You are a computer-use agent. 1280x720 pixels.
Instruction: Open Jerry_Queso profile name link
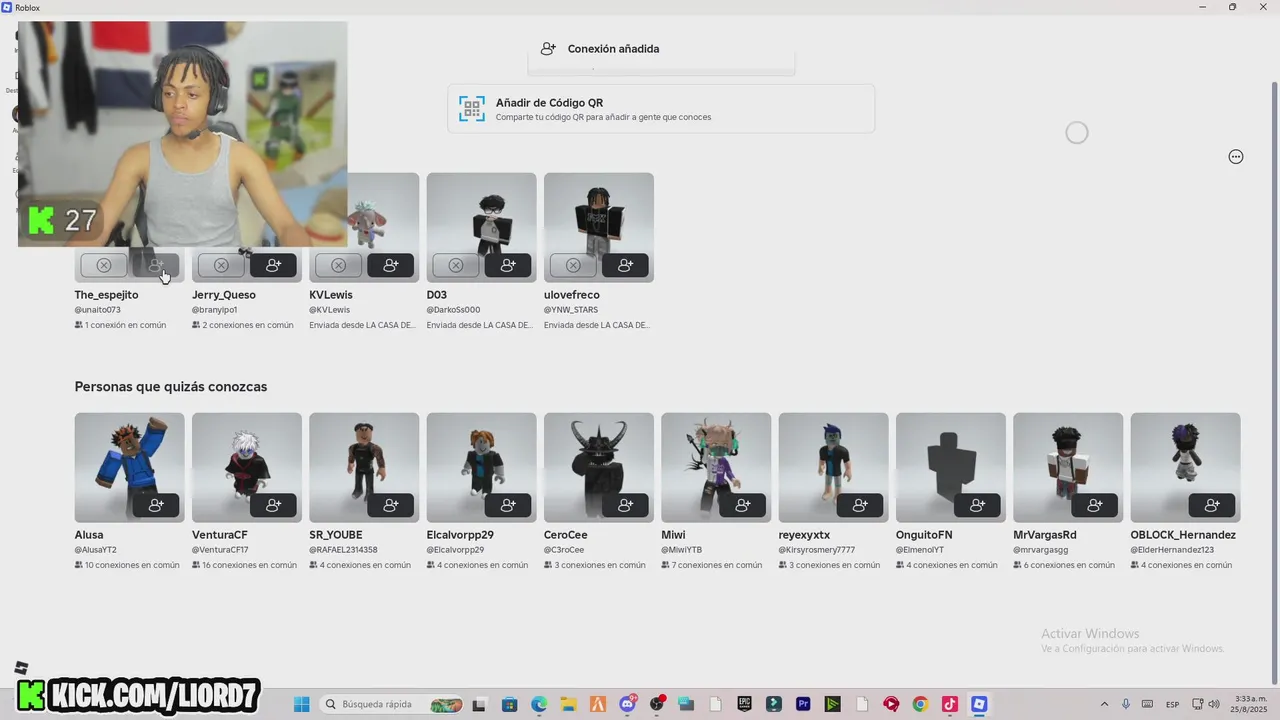(x=224, y=295)
